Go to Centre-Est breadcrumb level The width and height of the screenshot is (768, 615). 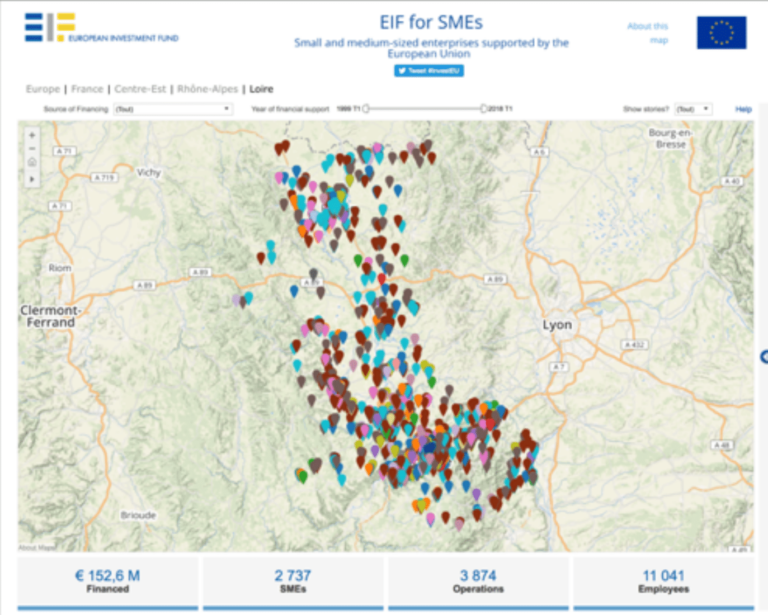[x=140, y=89]
